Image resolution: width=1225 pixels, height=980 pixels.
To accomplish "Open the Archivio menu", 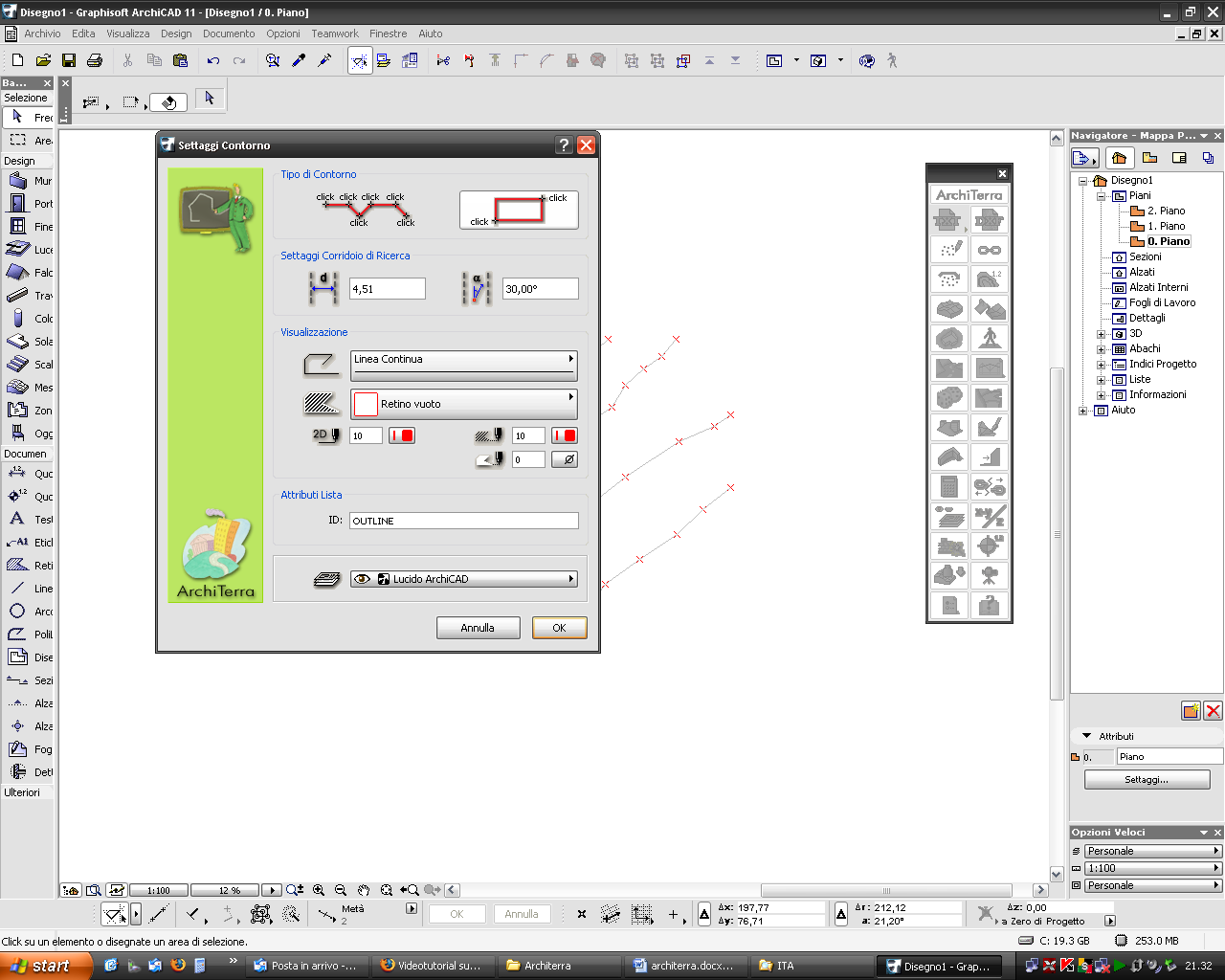I will coord(42,33).
